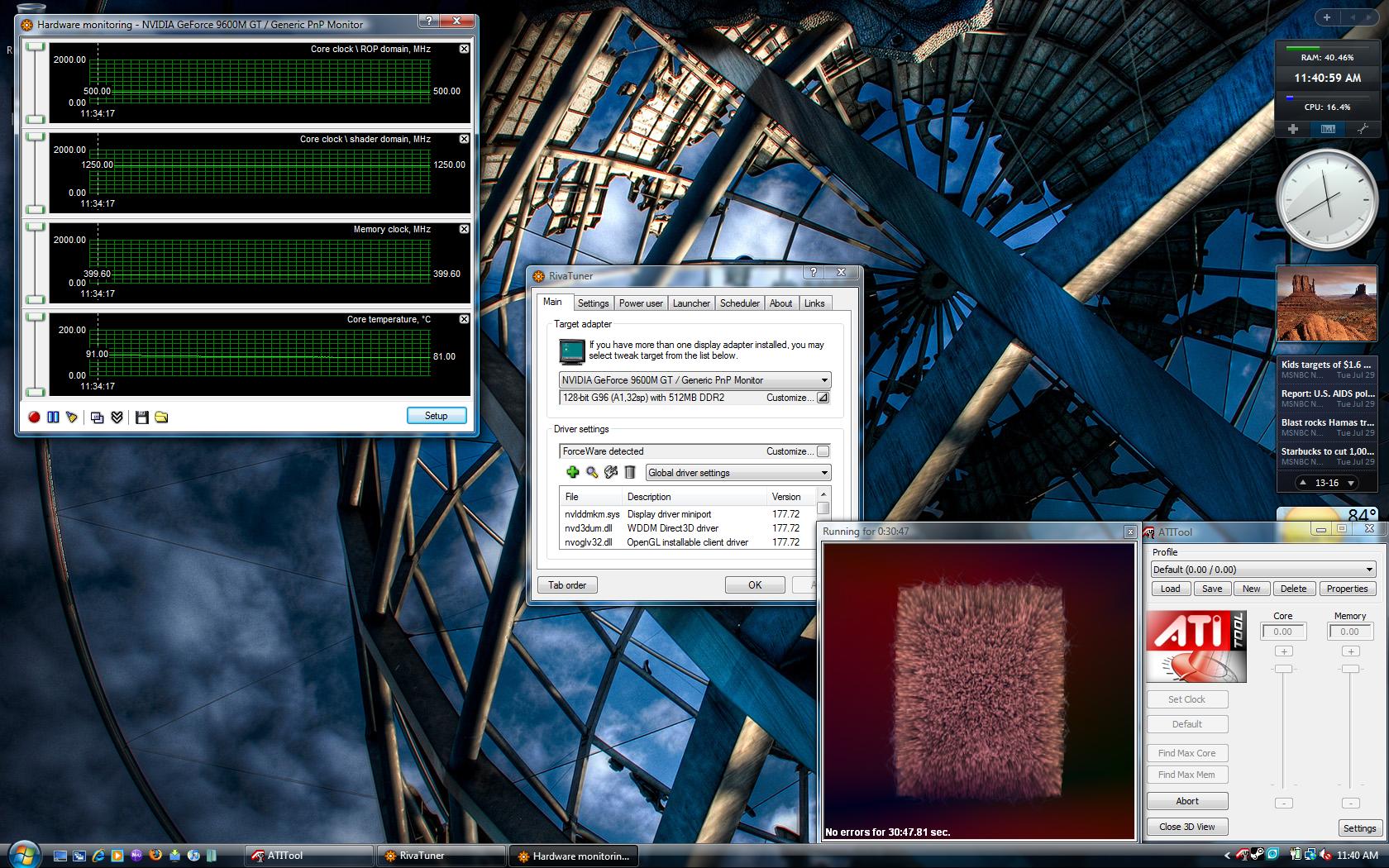Close the Core clock ROP domain graph

tap(464, 49)
